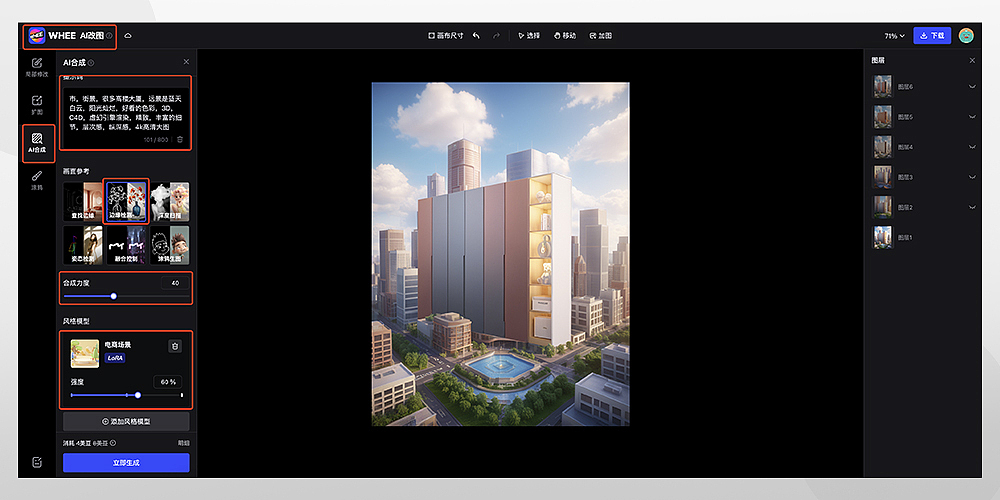Expand the 图层5 chevron
Viewport: 1000px width, 500px height.
972,117
